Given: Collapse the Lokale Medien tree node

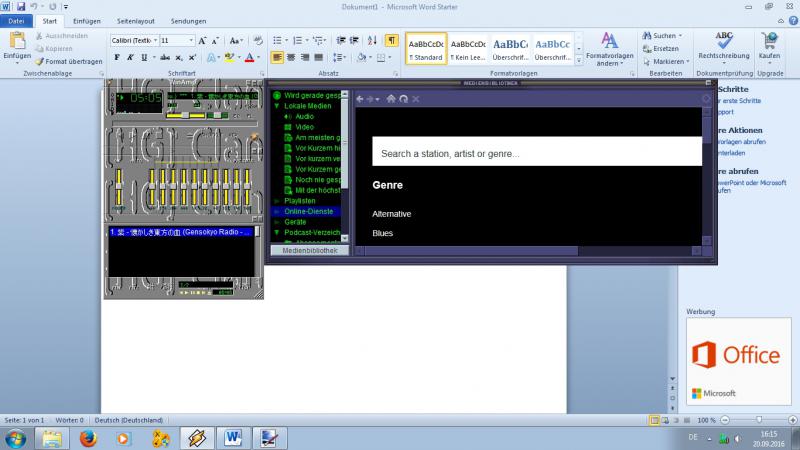Looking at the screenshot, I should tap(277, 106).
